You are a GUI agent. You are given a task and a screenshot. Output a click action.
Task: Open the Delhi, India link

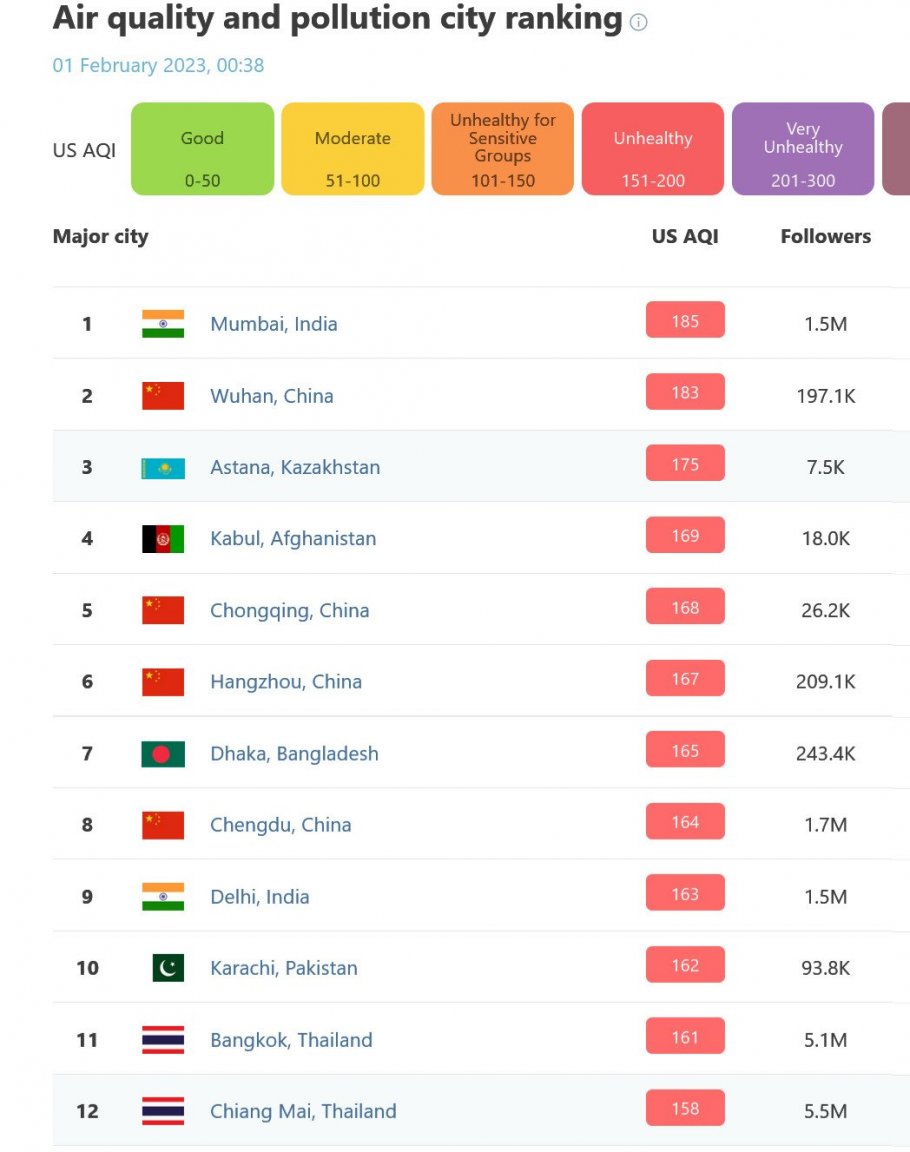259,896
